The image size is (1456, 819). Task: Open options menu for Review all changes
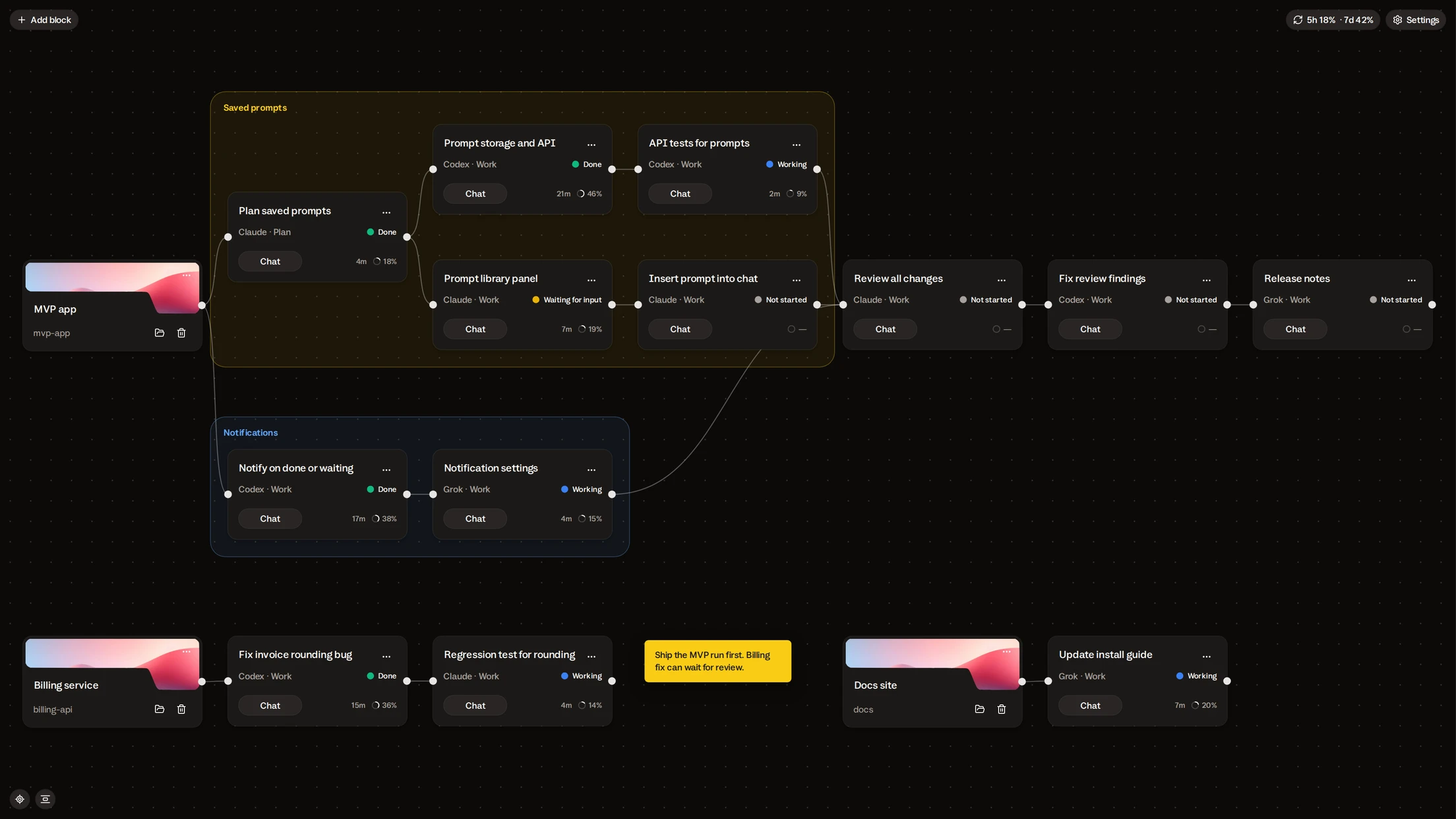pos(1002,280)
